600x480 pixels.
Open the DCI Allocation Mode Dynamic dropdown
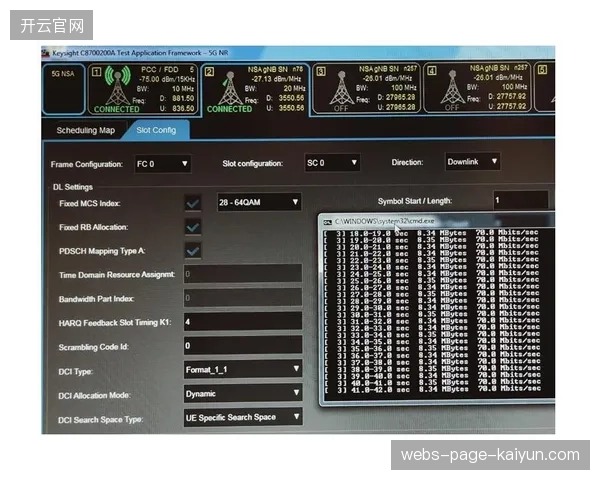pos(243,393)
